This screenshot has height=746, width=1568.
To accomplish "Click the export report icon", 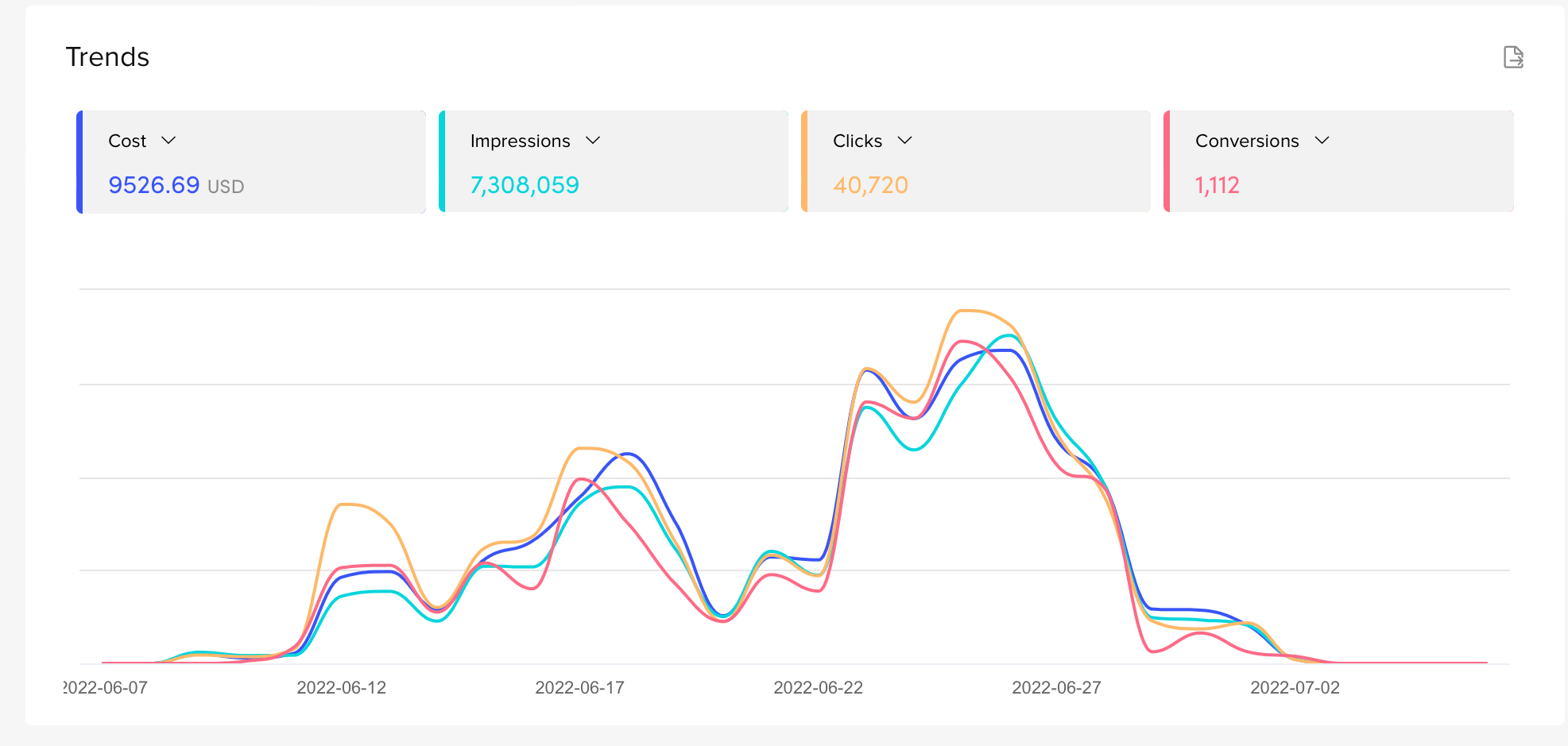I will tap(1513, 57).
